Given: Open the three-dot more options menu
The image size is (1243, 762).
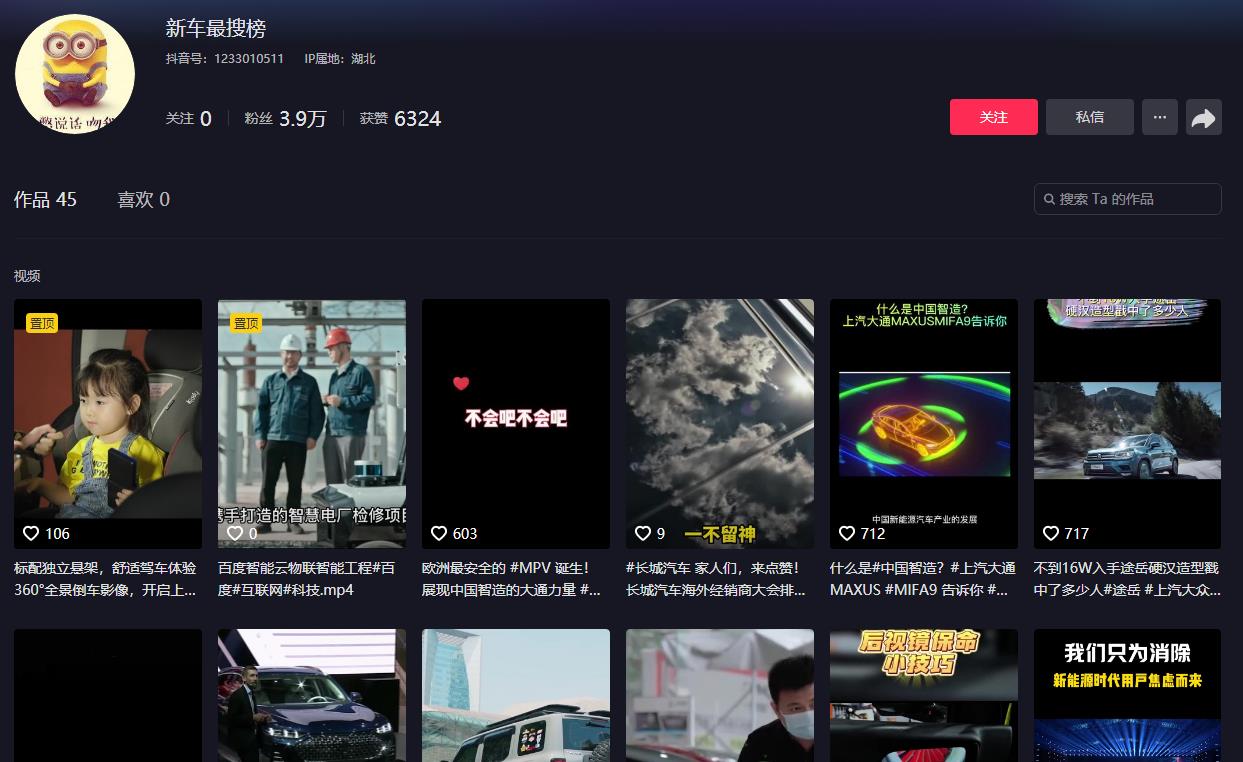Looking at the screenshot, I should (1159, 117).
